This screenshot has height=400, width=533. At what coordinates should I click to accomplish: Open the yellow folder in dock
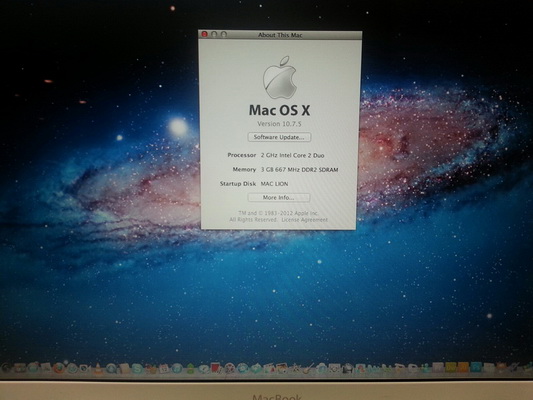(451, 367)
